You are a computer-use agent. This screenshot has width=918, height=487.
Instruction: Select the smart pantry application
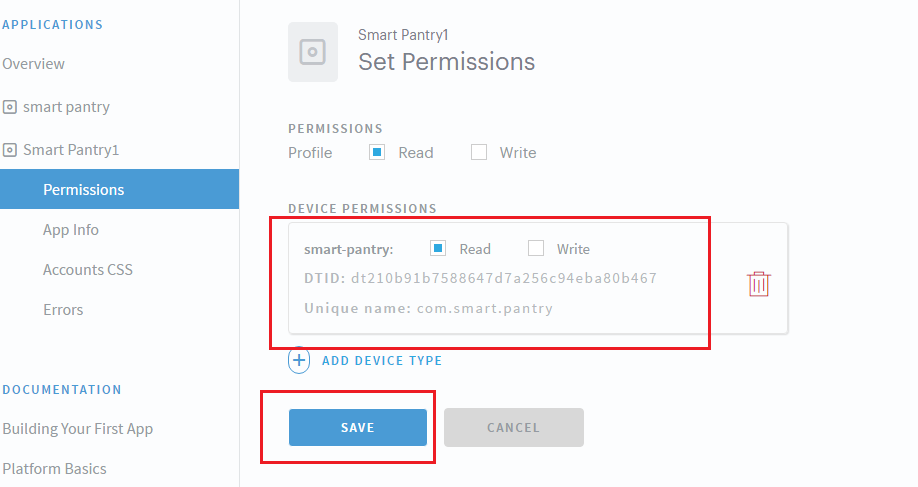point(66,107)
